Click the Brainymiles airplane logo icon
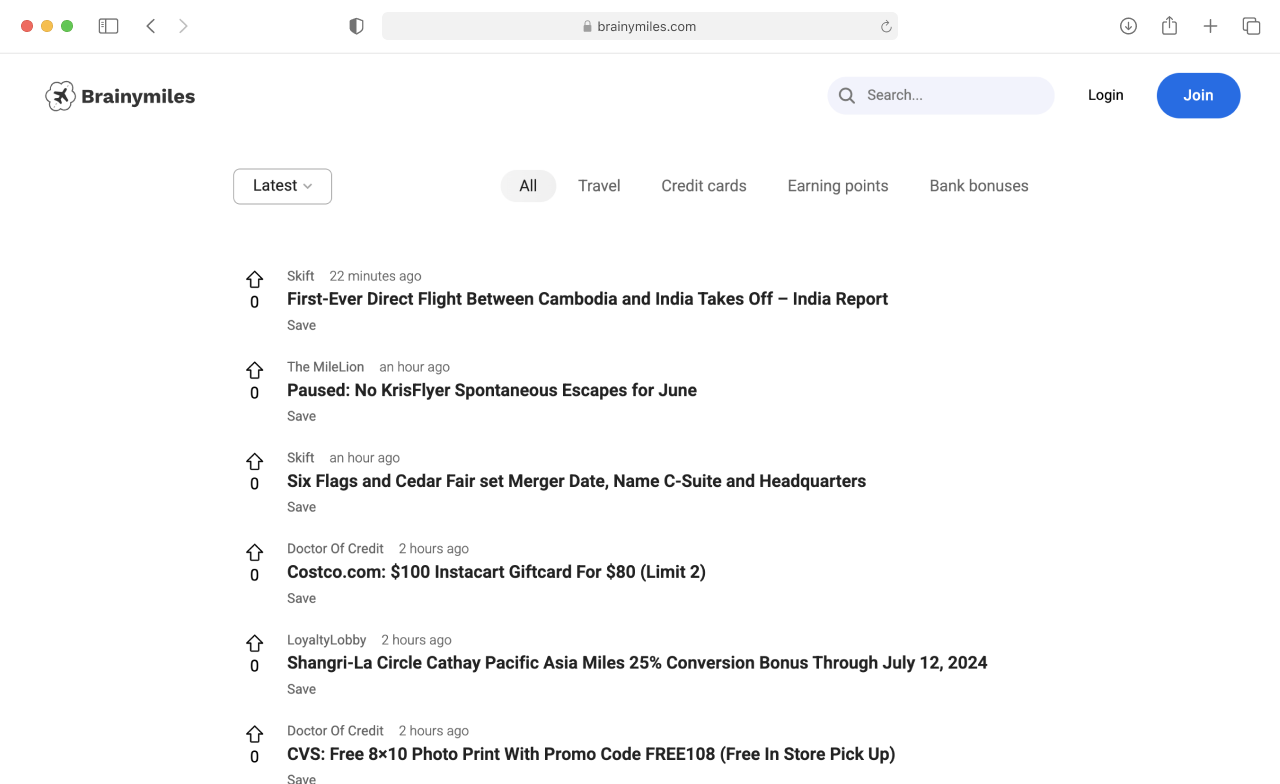The height and width of the screenshot is (784, 1280). [x=60, y=96]
